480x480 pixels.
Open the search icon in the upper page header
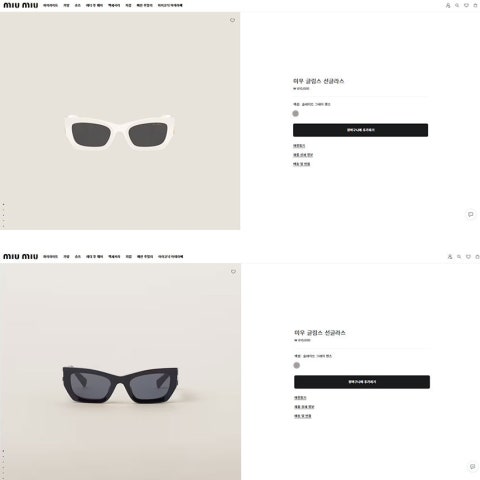[457, 5]
